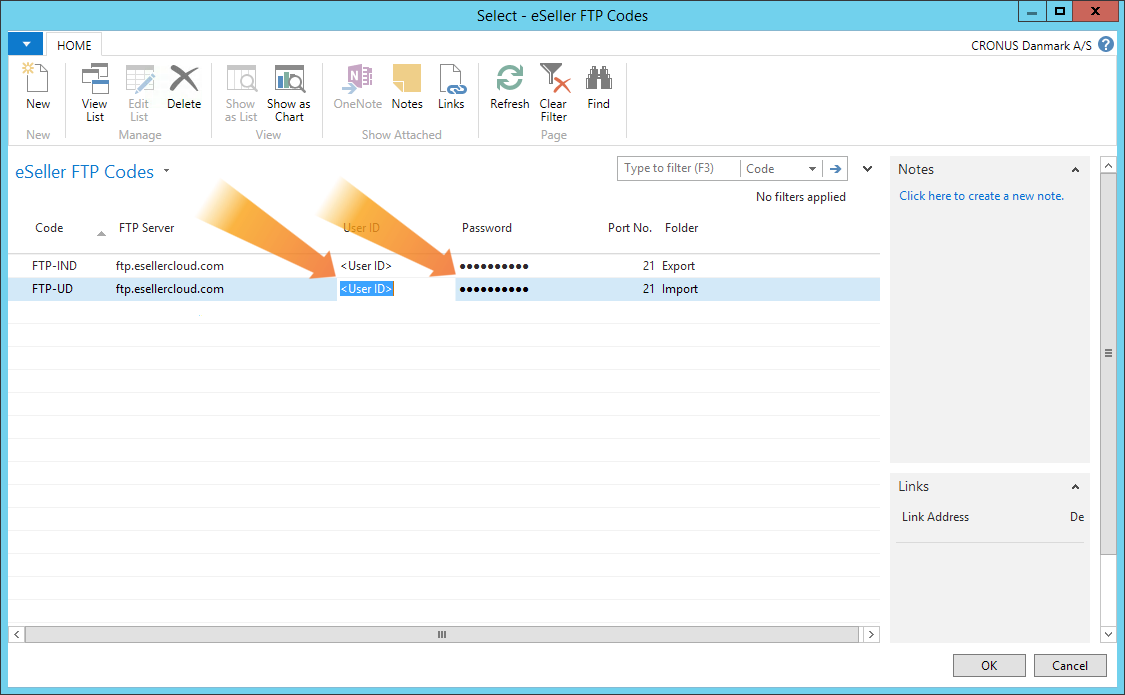Screen dimensions: 1125x695
Task: Click the No filters applied text
Action: coord(801,197)
